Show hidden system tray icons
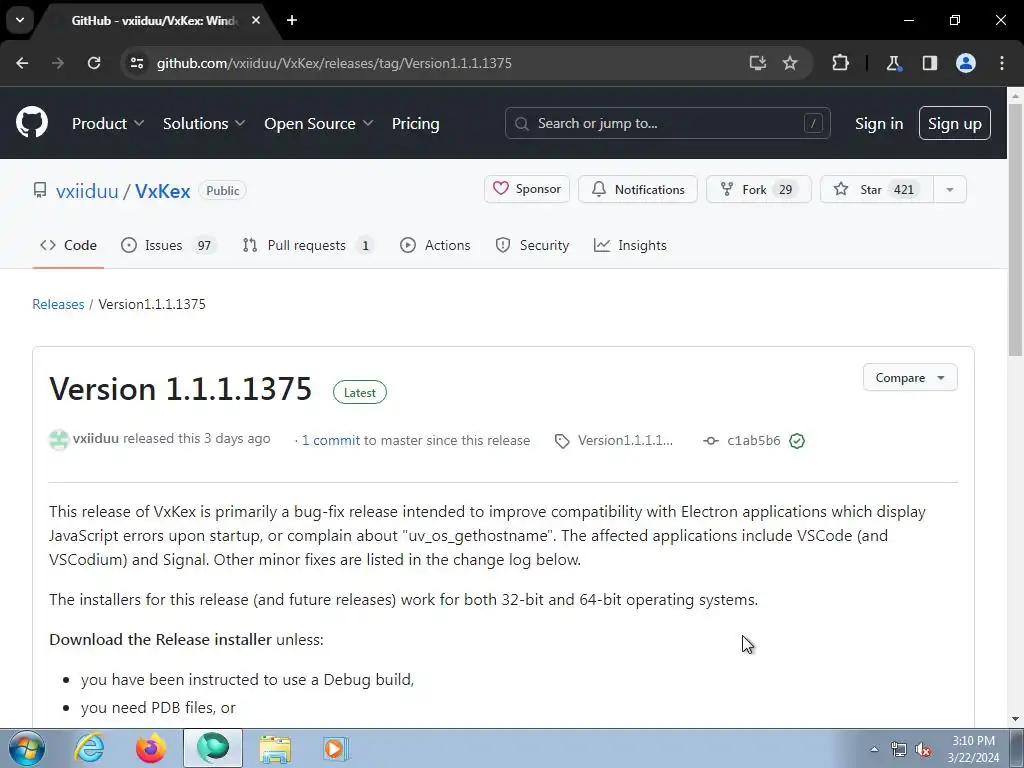1024x768 pixels. 874,750
